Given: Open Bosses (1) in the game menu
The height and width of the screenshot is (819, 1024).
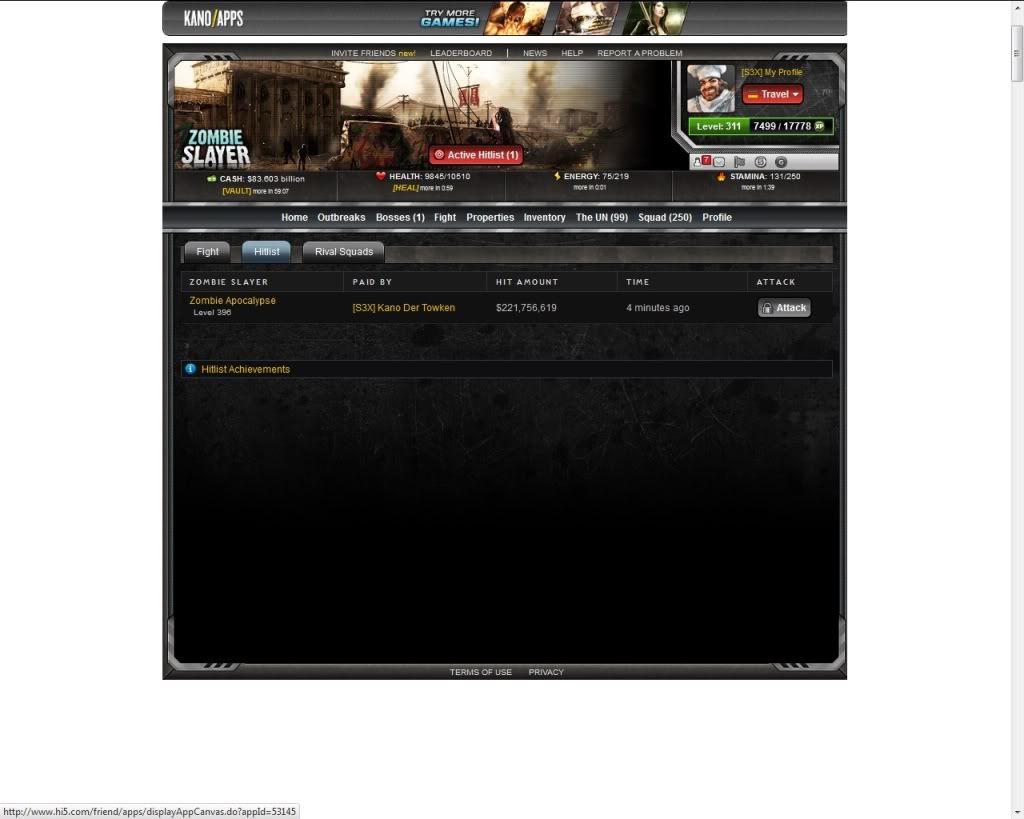Looking at the screenshot, I should (400, 217).
